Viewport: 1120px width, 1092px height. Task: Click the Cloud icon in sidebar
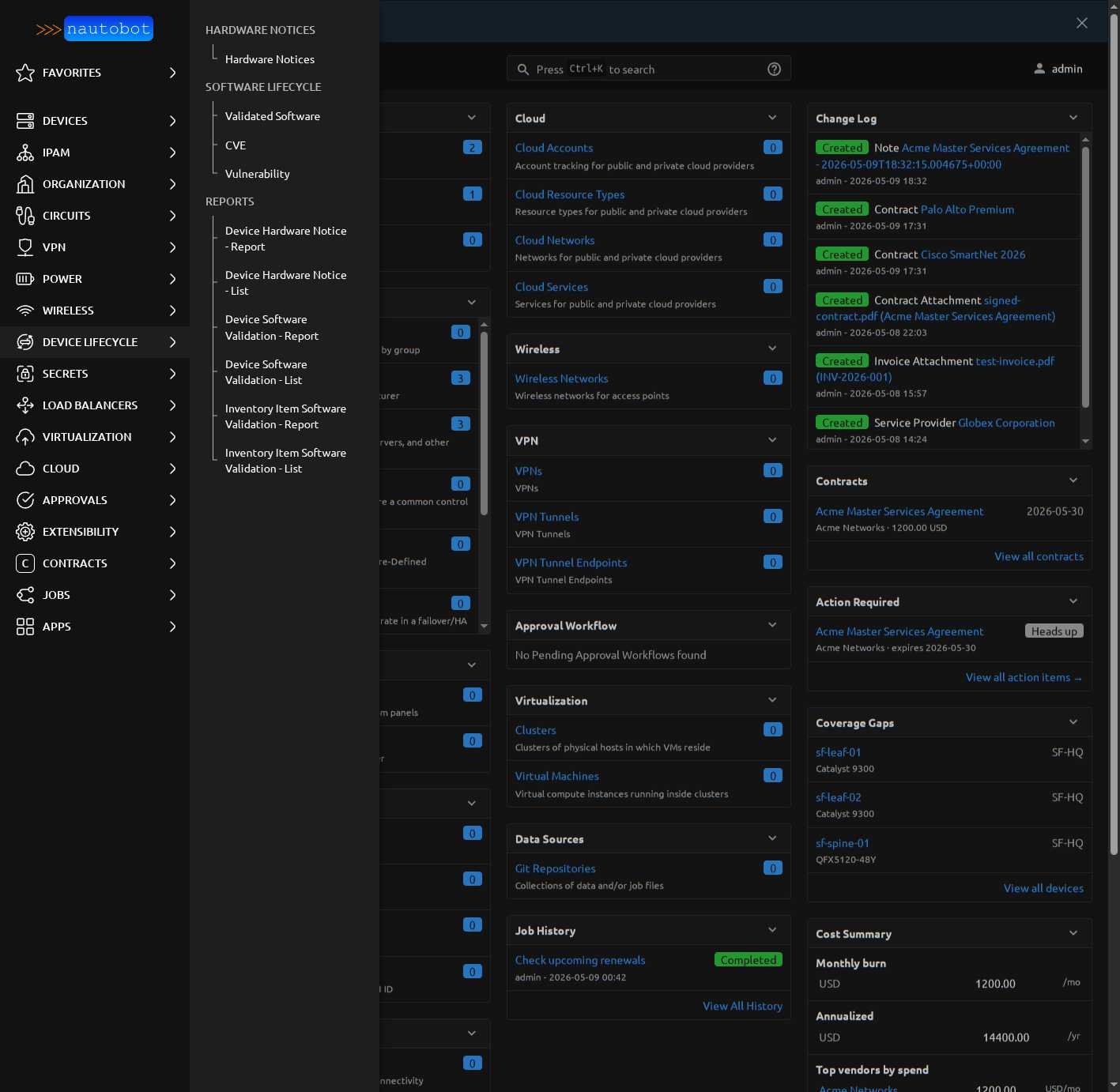(25, 469)
